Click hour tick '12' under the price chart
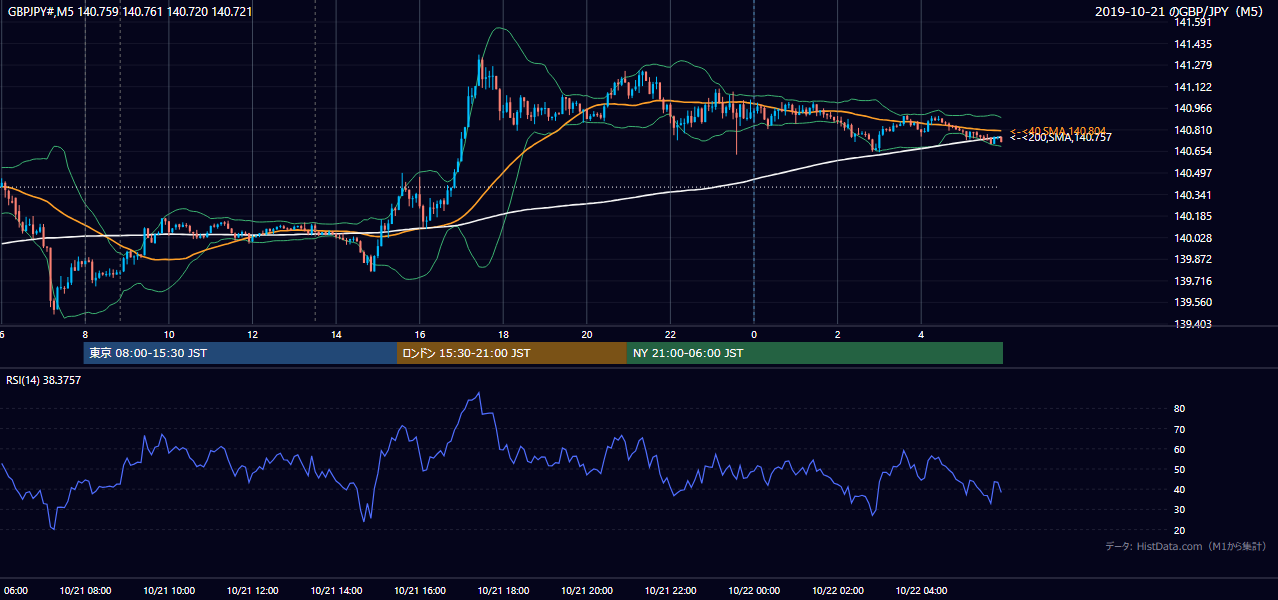Image resolution: width=1278 pixels, height=600 pixels. 252,334
